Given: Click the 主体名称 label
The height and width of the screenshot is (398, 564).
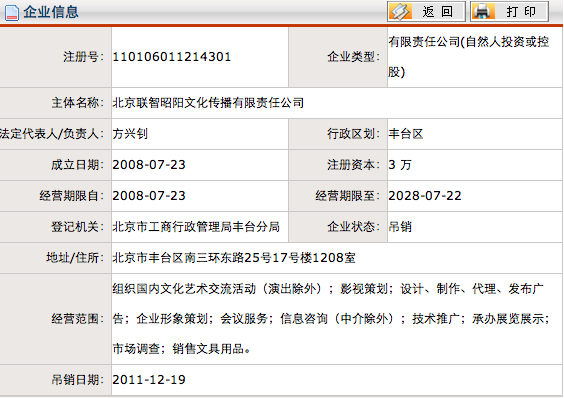Looking at the screenshot, I should (x=78, y=103).
